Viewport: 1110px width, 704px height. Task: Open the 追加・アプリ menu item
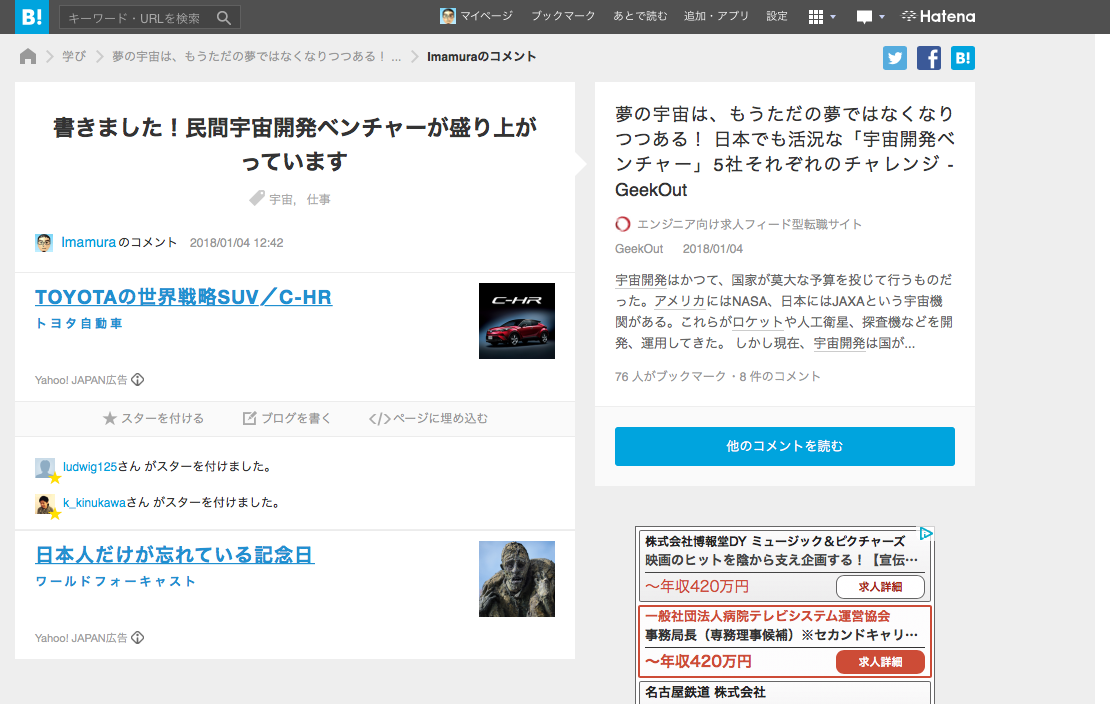click(716, 16)
